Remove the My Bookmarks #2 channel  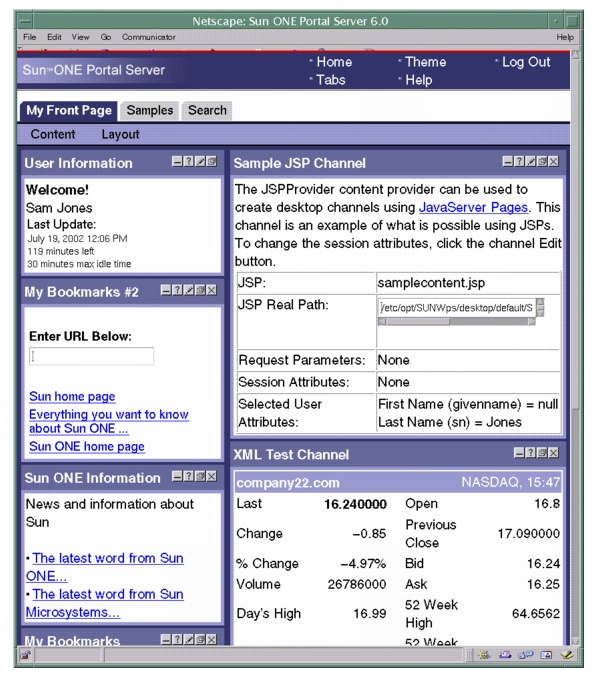click(212, 290)
